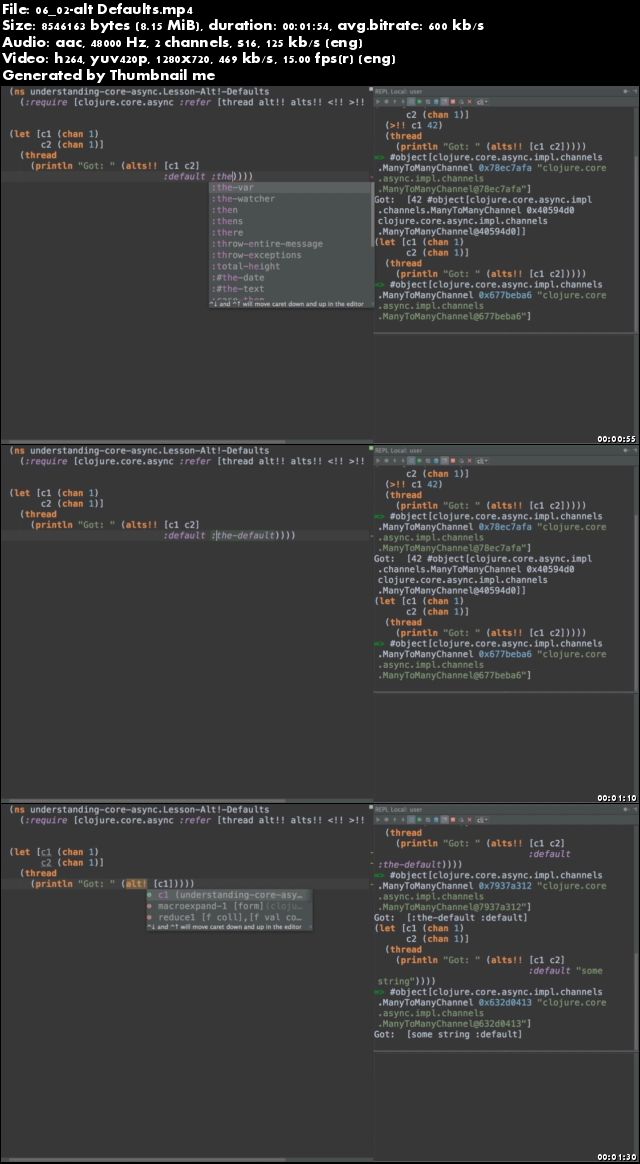Click the highlighted alt! symbol in the editor
Screen dimensions: 640x1164
(137, 884)
